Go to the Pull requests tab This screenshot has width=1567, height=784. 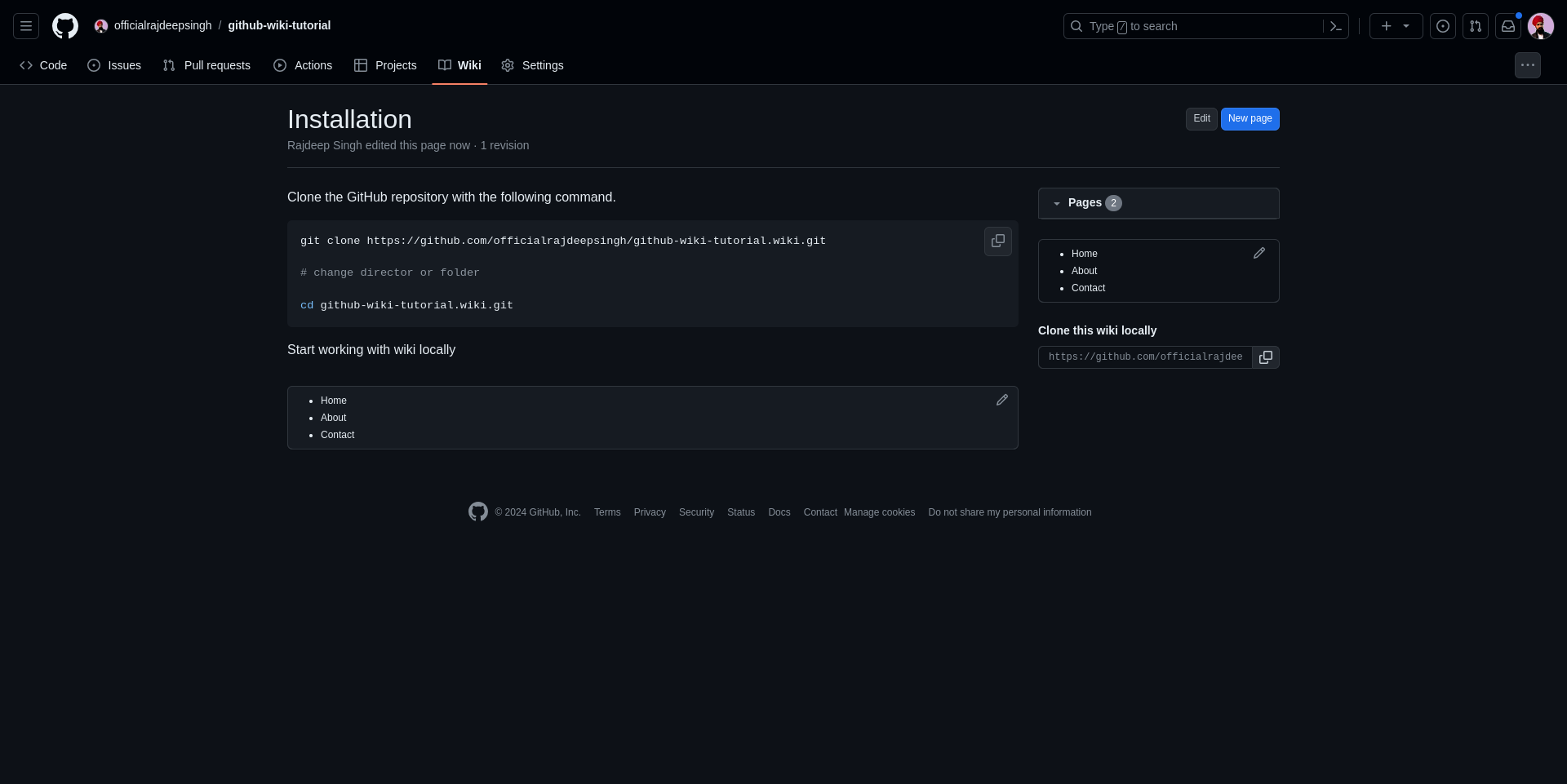[206, 65]
